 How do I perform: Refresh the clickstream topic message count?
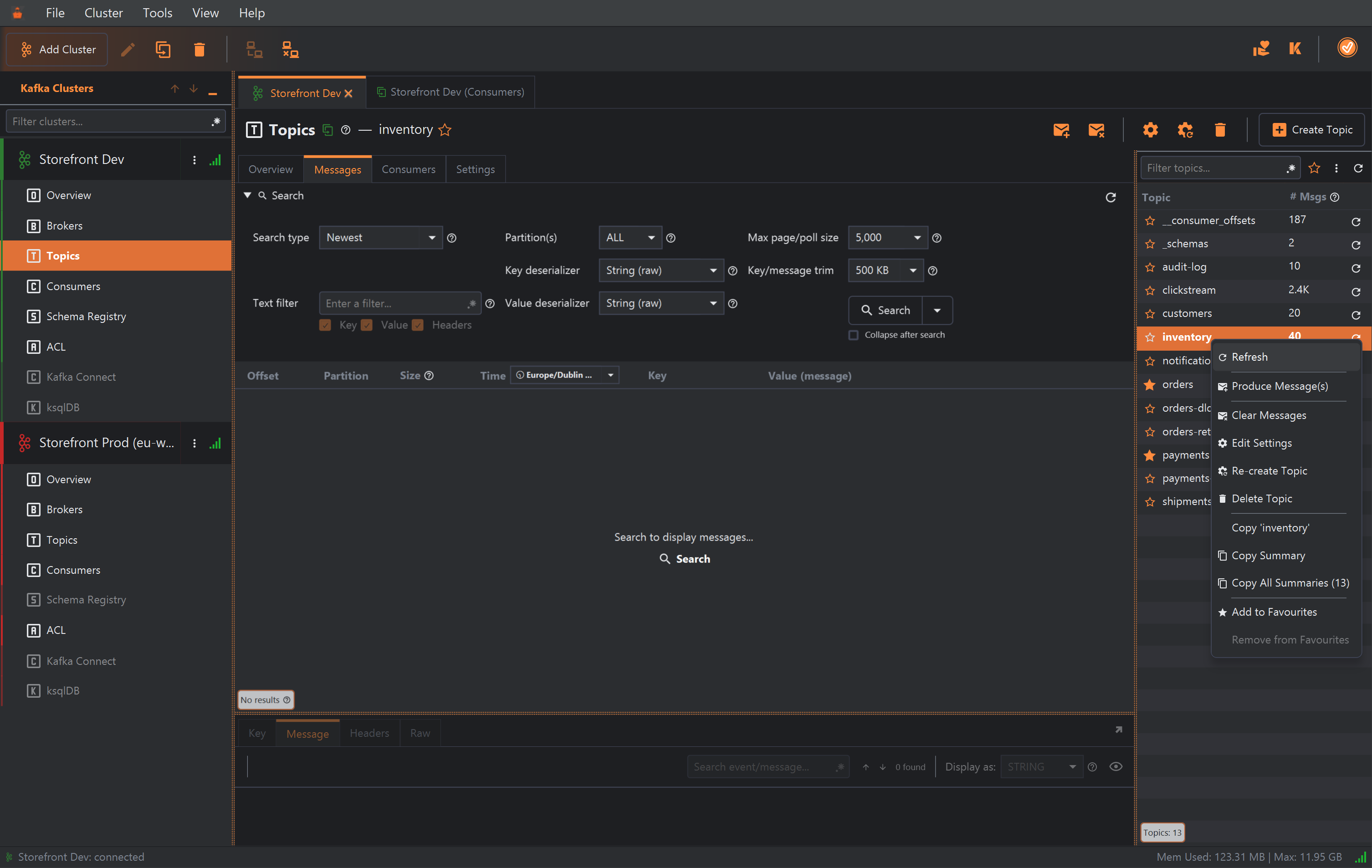tap(1356, 291)
